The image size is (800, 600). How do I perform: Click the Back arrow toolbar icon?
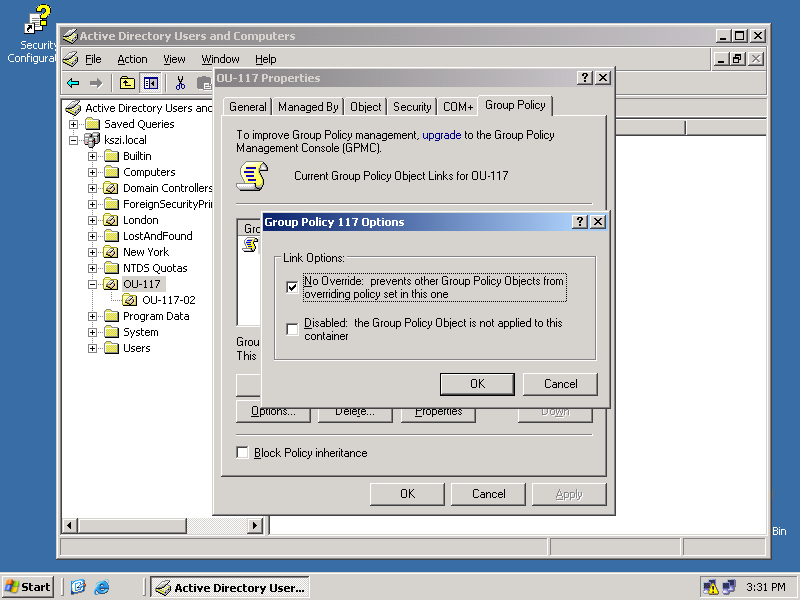click(73, 83)
